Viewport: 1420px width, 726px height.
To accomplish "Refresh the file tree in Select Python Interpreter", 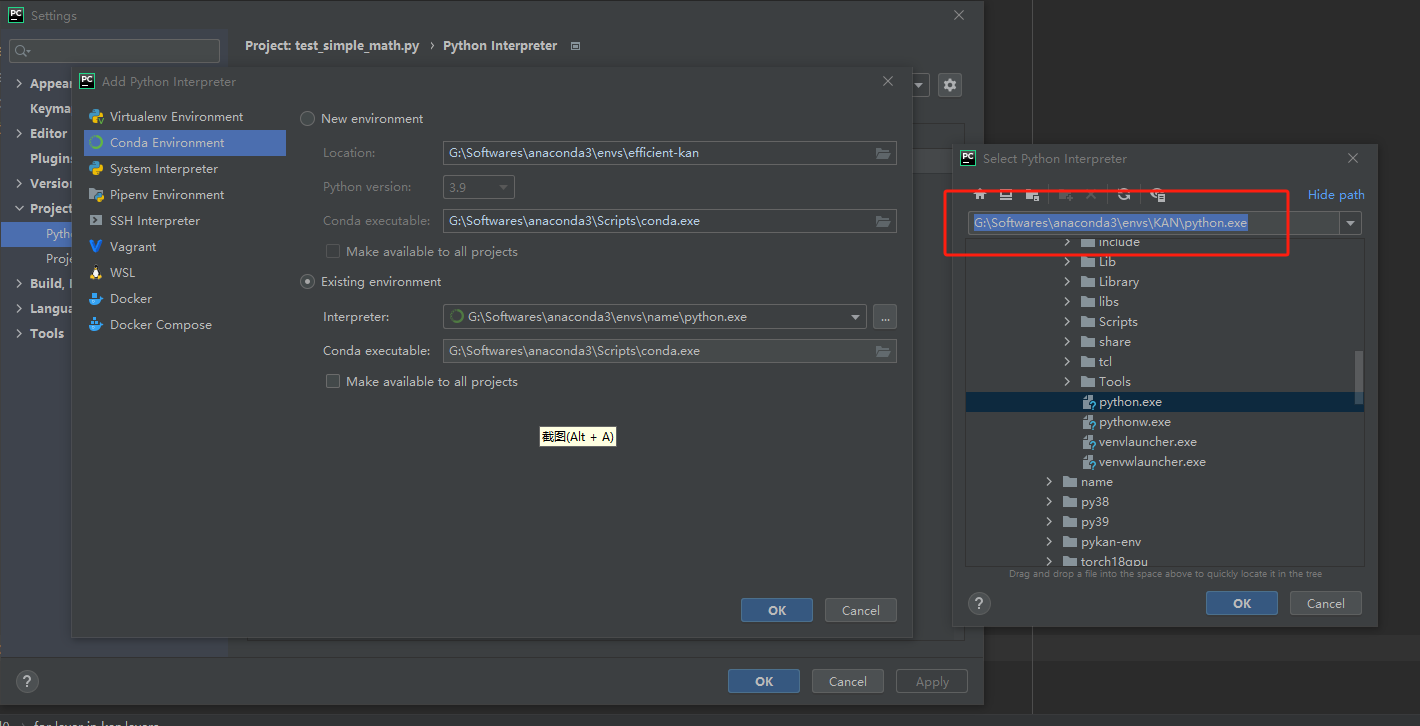I will coord(1124,195).
